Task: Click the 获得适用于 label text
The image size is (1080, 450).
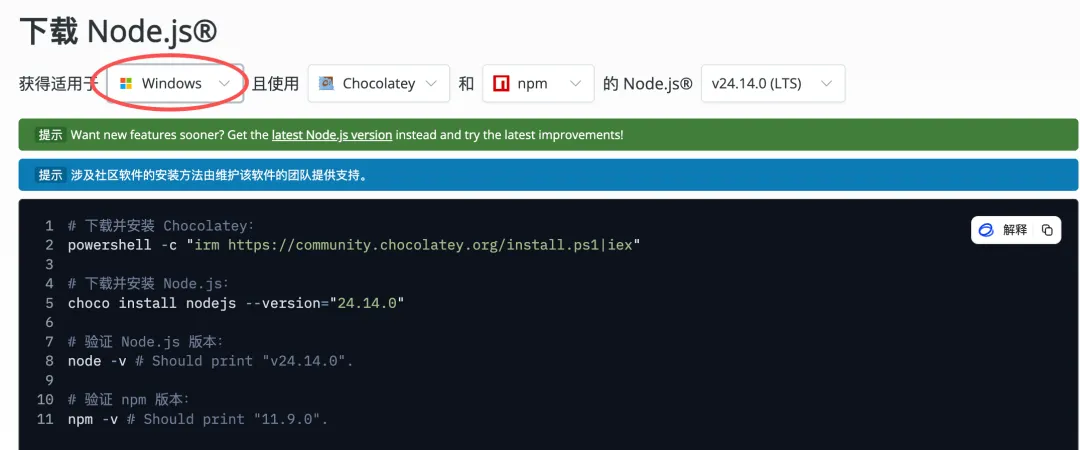Action: (x=61, y=83)
